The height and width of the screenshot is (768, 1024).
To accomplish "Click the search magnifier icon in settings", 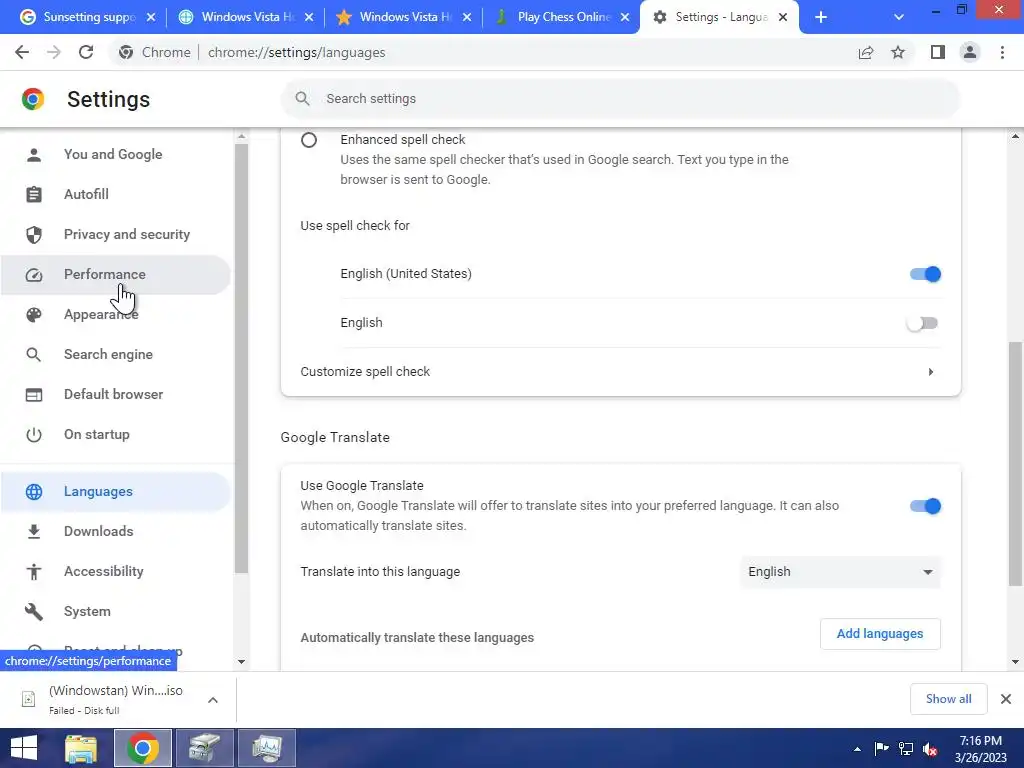I will click(x=302, y=99).
